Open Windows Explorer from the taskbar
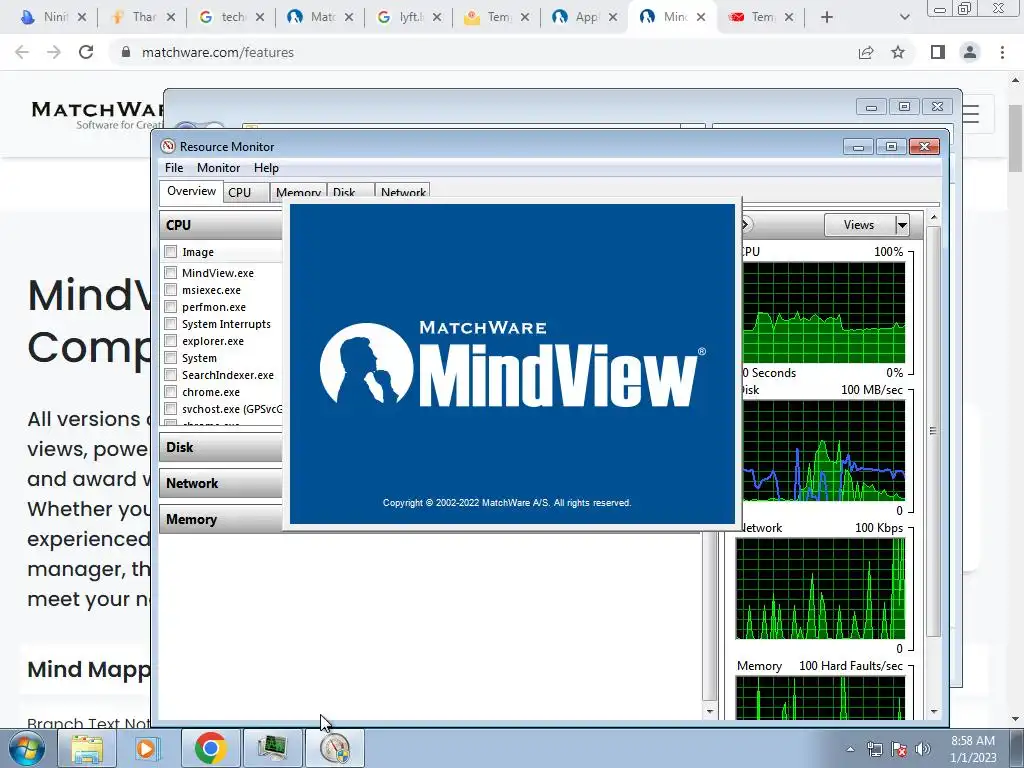This screenshot has width=1024, height=768. tap(87, 748)
